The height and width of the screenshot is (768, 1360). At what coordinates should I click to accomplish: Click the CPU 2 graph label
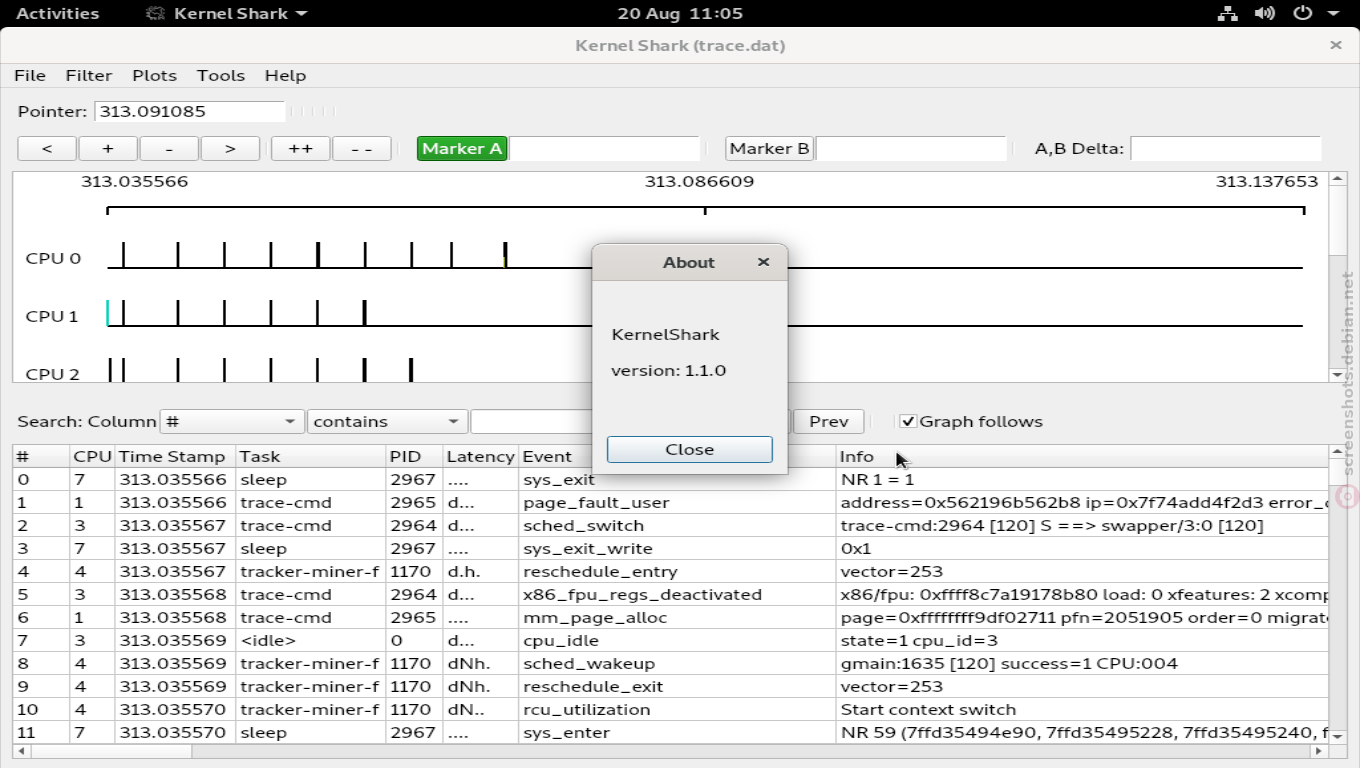point(53,374)
